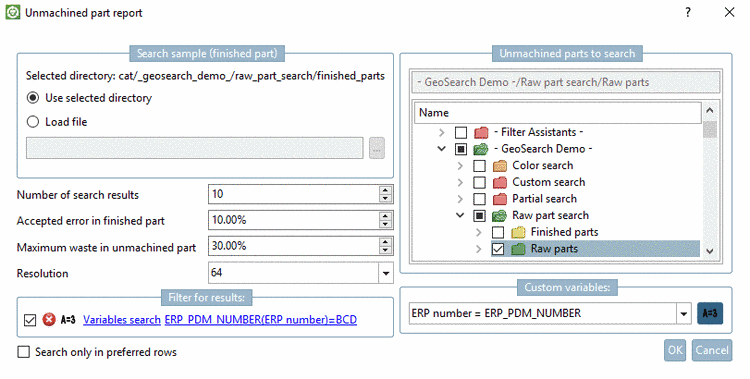Viewport: 750px width, 379px height.
Task: Open the Resolution dropdown
Action: (x=386, y=273)
